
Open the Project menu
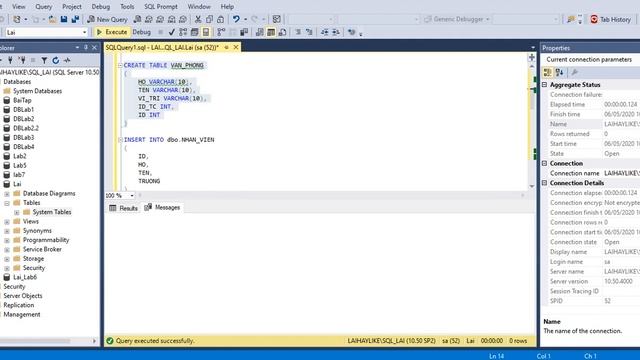click(x=71, y=7)
